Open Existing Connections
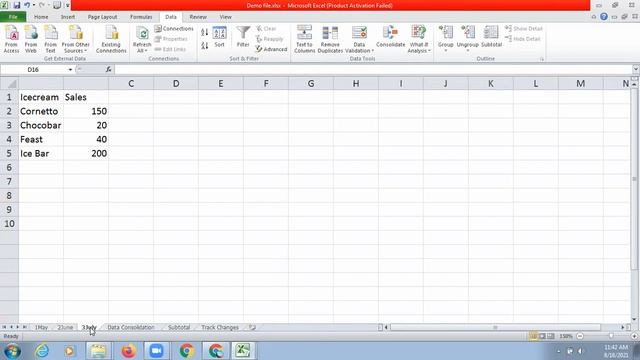 pyautogui.click(x=111, y=39)
